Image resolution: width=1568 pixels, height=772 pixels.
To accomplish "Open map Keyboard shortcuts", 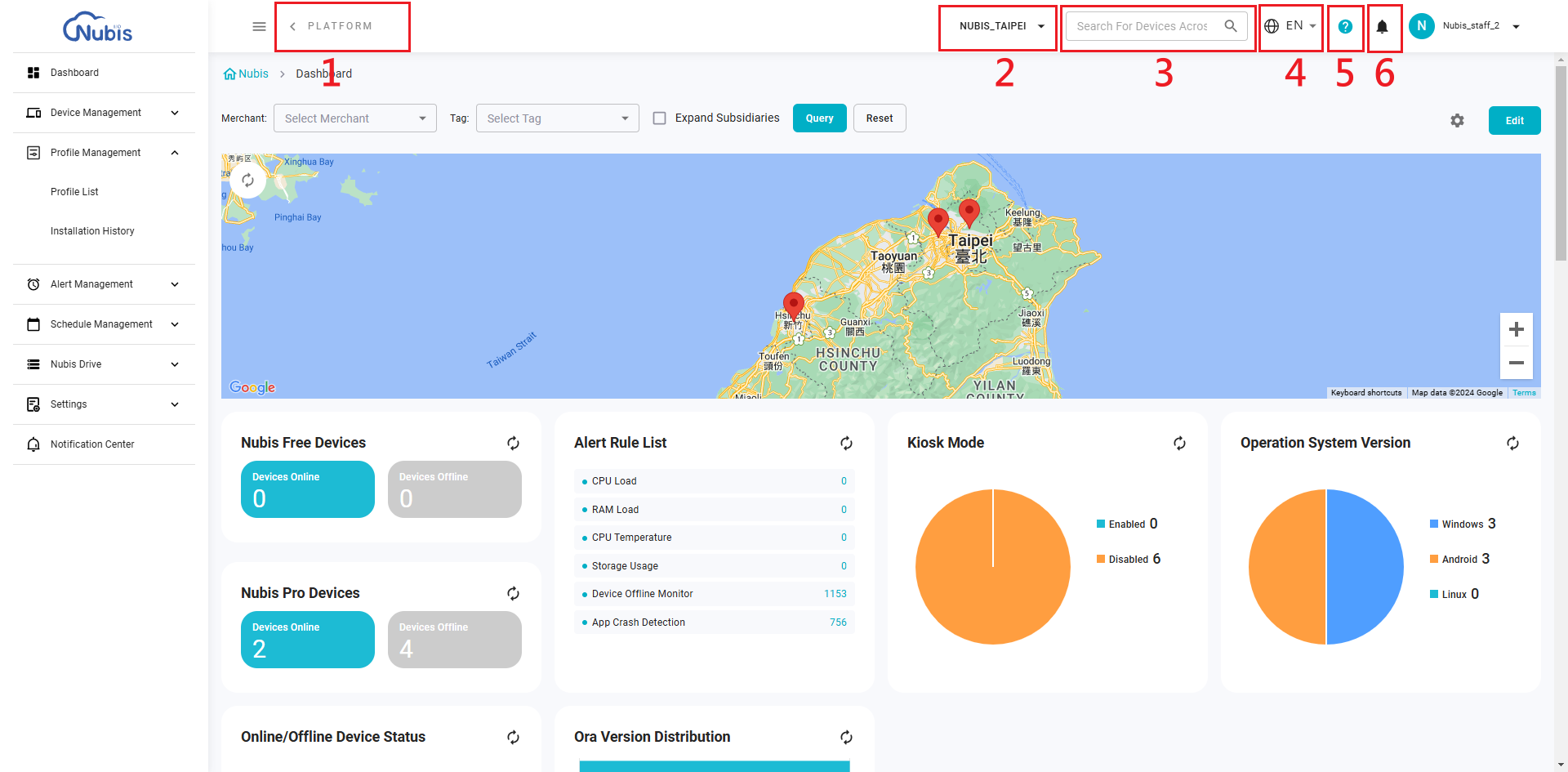I will (1365, 393).
